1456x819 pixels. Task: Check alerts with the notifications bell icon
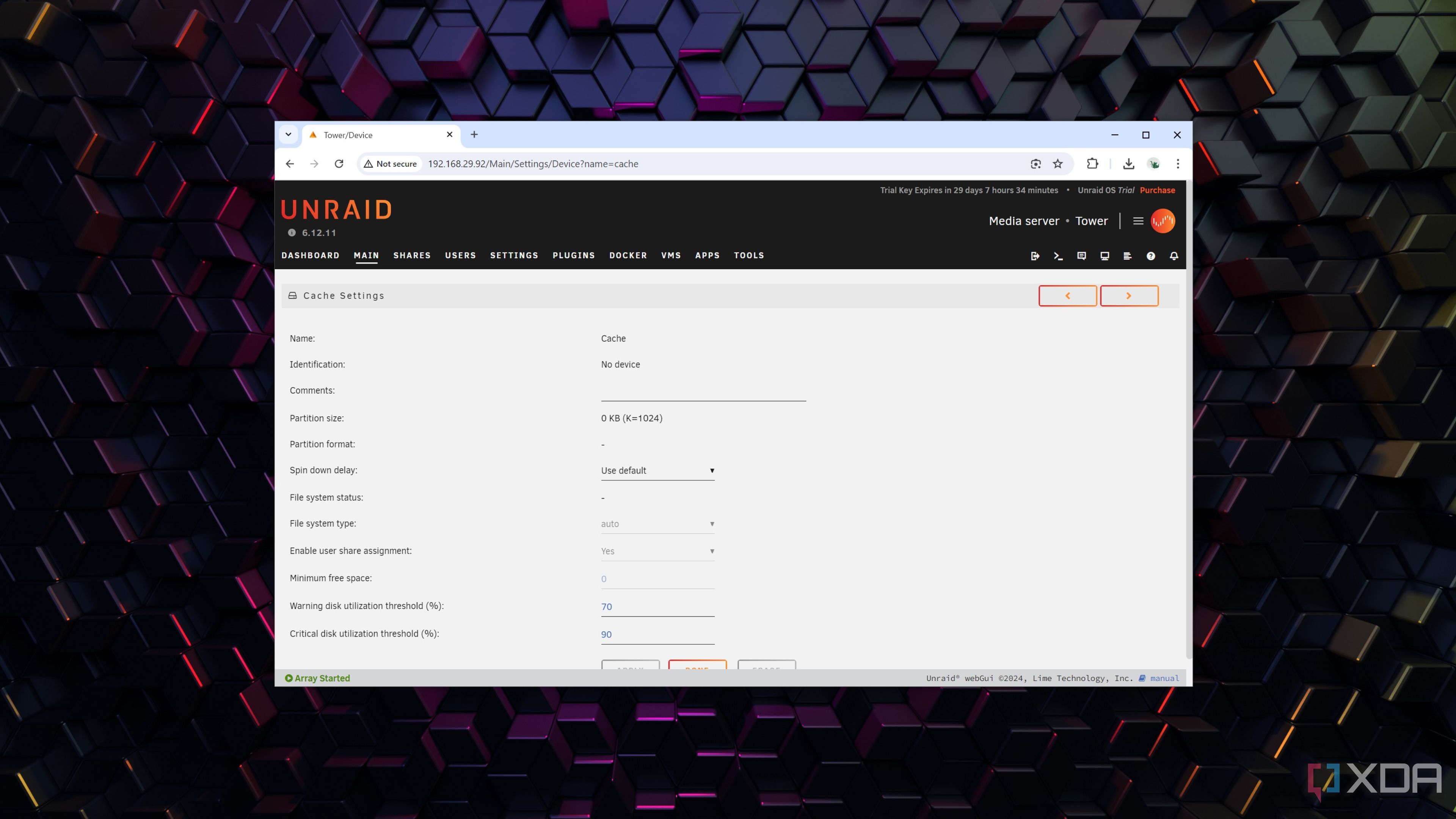(x=1174, y=256)
